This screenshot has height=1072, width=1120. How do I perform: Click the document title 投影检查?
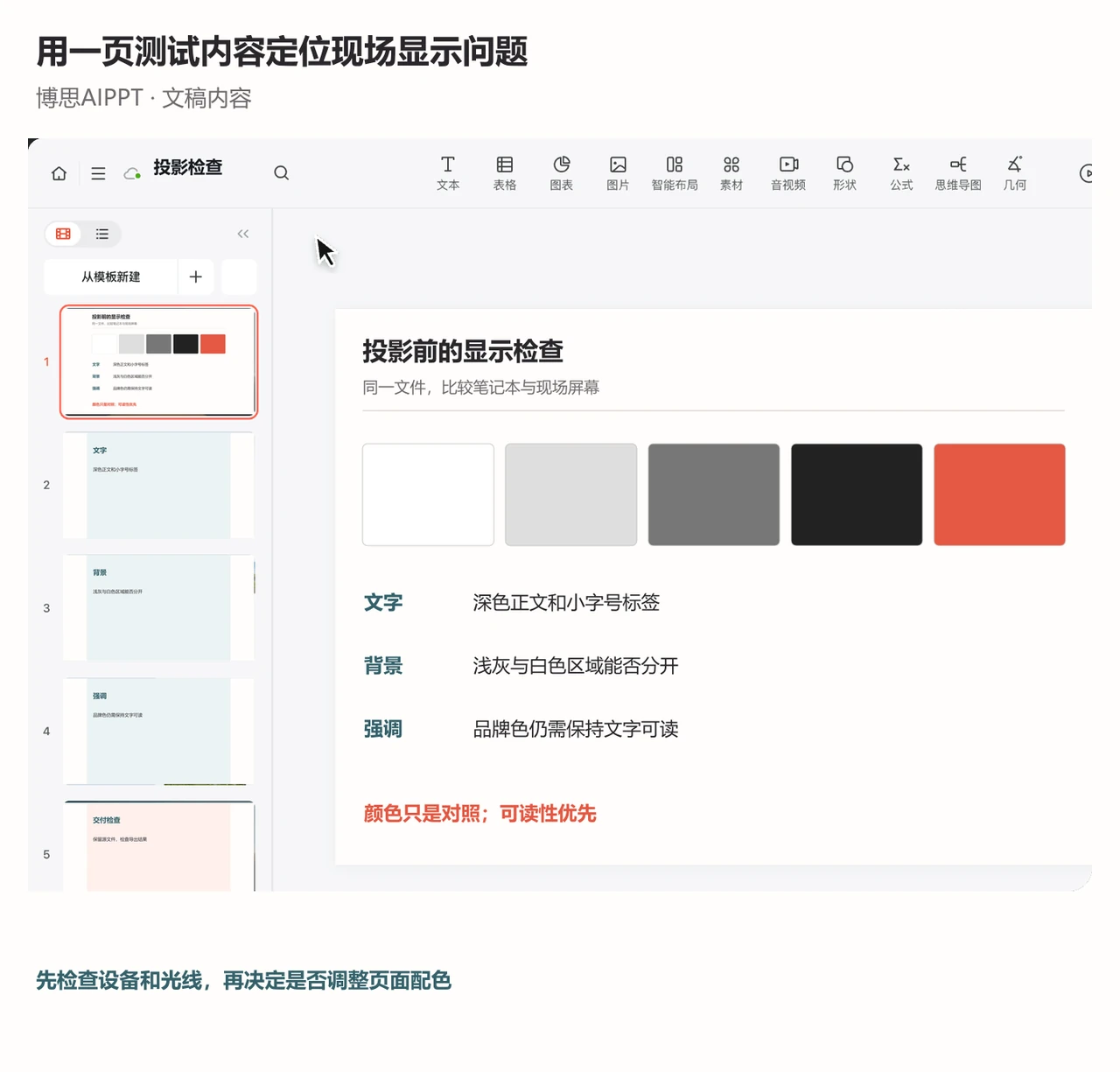pos(188,167)
